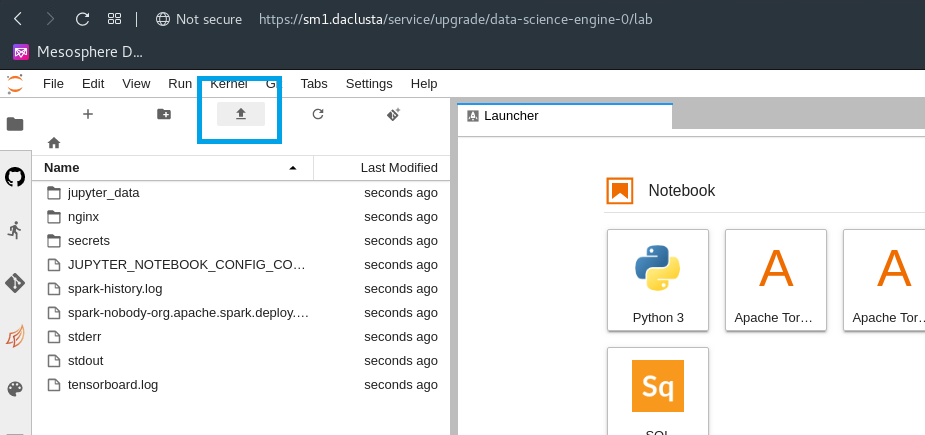Select the JUPYTER_NOTEBOOK_CONFIG_CO… file

[241, 265]
